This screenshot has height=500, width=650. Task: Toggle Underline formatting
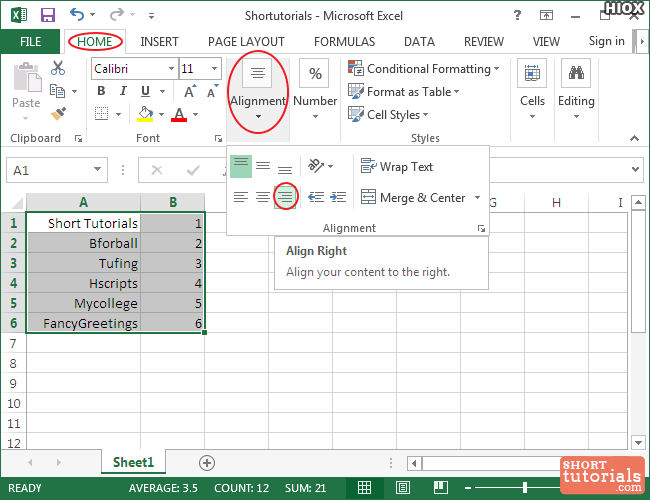tap(145, 91)
